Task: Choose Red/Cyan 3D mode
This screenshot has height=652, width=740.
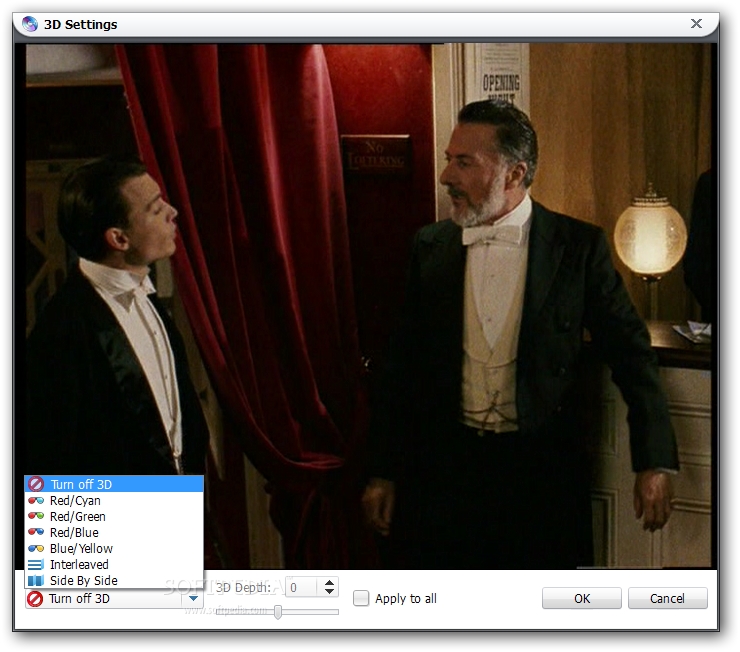Action: coord(114,500)
